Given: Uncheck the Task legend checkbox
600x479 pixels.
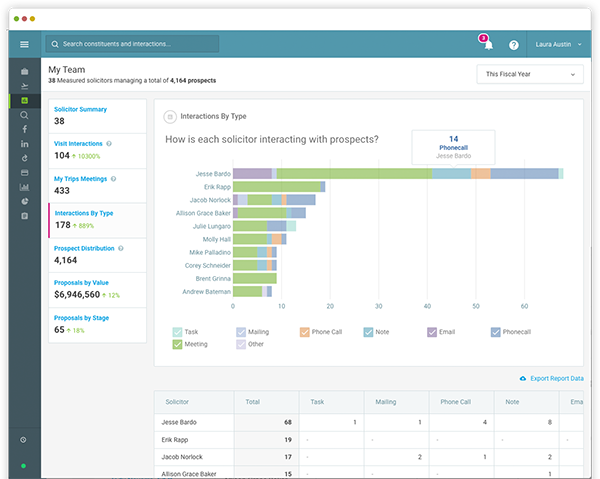Looking at the screenshot, I should pos(177,332).
